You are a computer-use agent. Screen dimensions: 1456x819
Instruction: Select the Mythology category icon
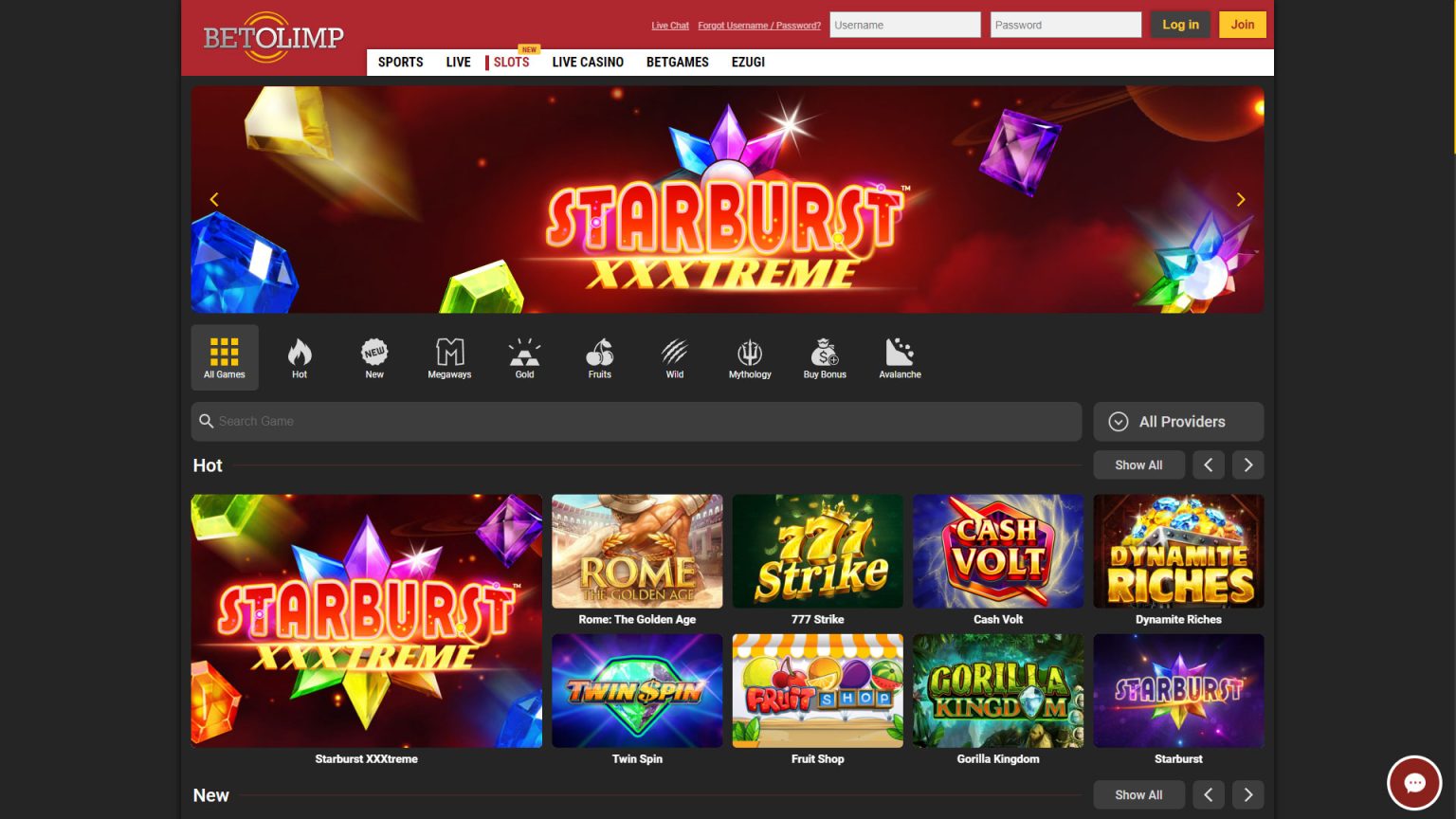tap(750, 357)
